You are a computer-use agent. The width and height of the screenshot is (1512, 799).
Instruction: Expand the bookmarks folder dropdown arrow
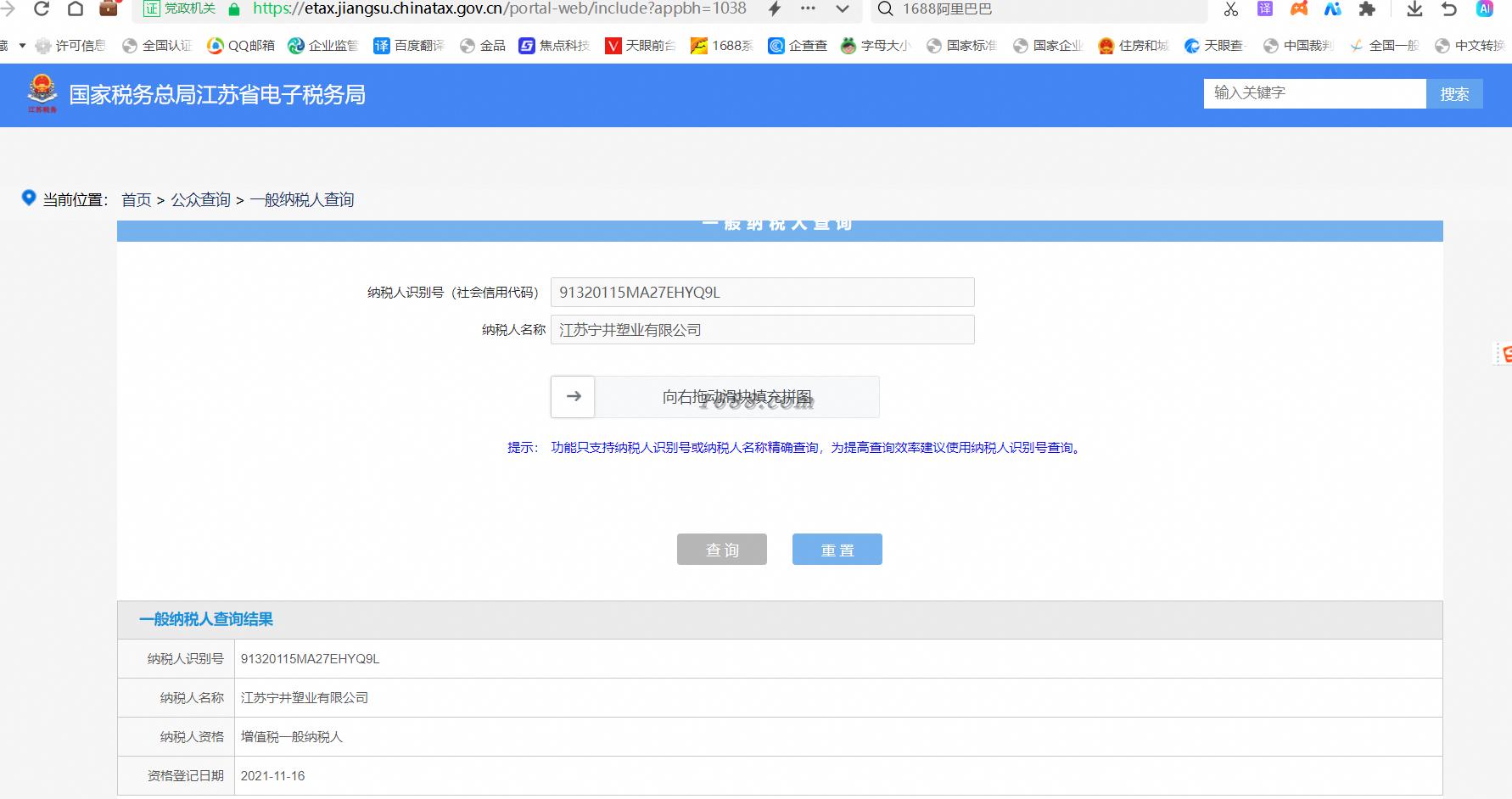point(22,46)
